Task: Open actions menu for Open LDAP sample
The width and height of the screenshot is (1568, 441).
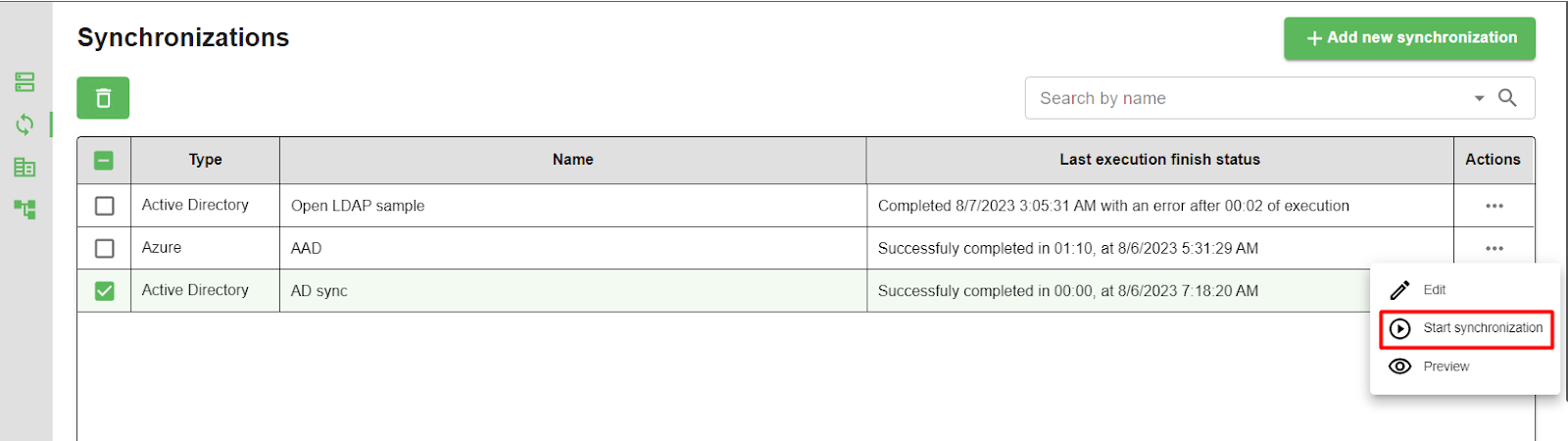Action: tap(1494, 206)
